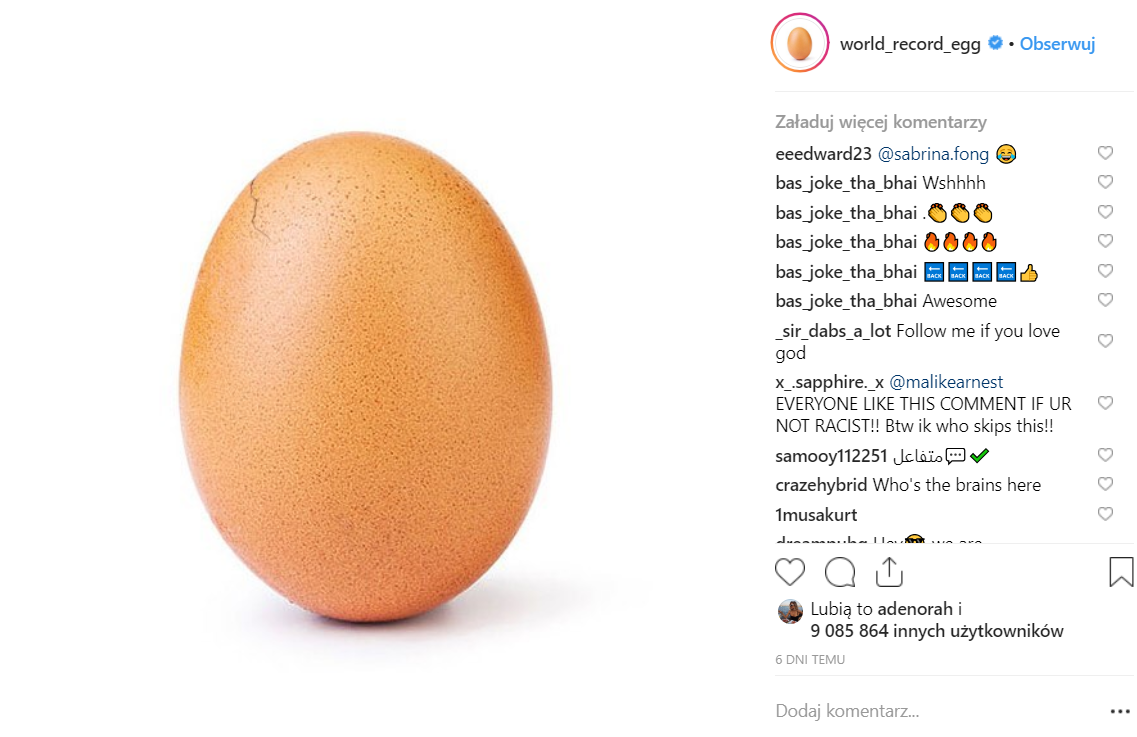Click the world_record_egg profile avatar

[x=799, y=44]
